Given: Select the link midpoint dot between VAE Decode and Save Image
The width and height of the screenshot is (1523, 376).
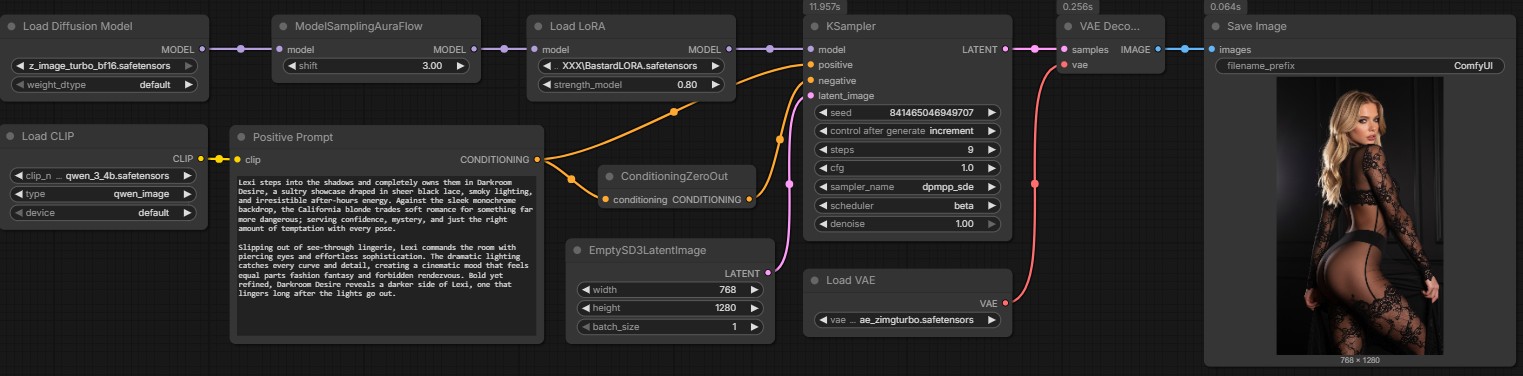Looking at the screenshot, I should [1185, 49].
